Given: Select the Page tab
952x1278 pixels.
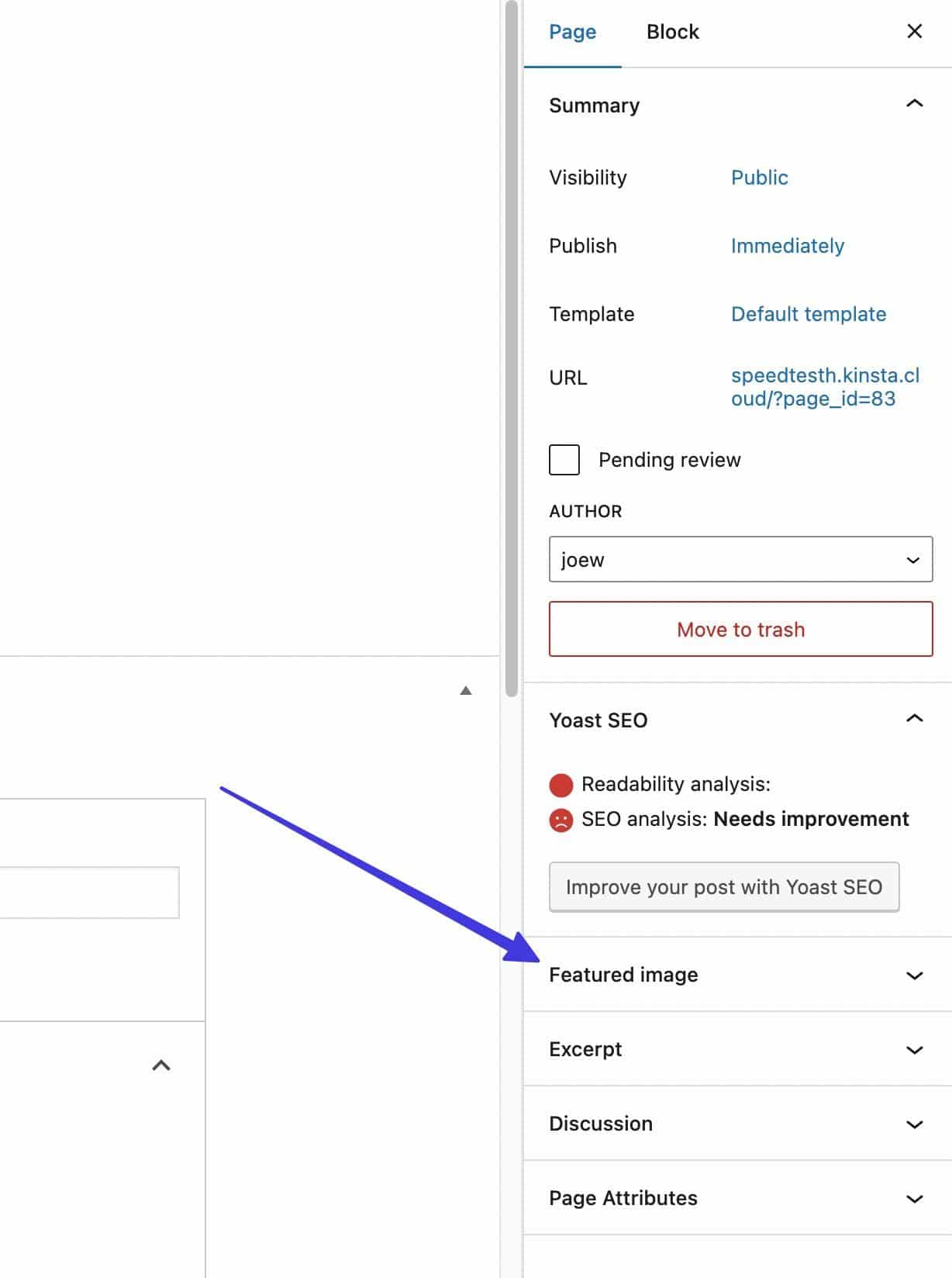Looking at the screenshot, I should [572, 32].
